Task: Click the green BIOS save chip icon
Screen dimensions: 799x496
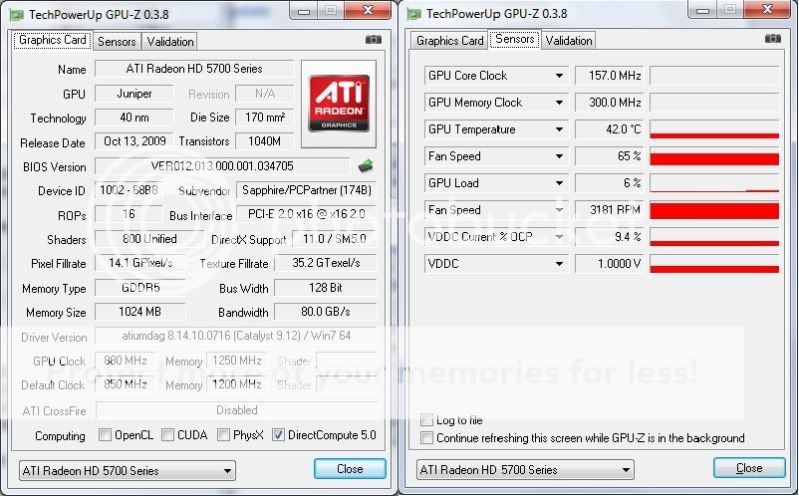Action: click(366, 166)
